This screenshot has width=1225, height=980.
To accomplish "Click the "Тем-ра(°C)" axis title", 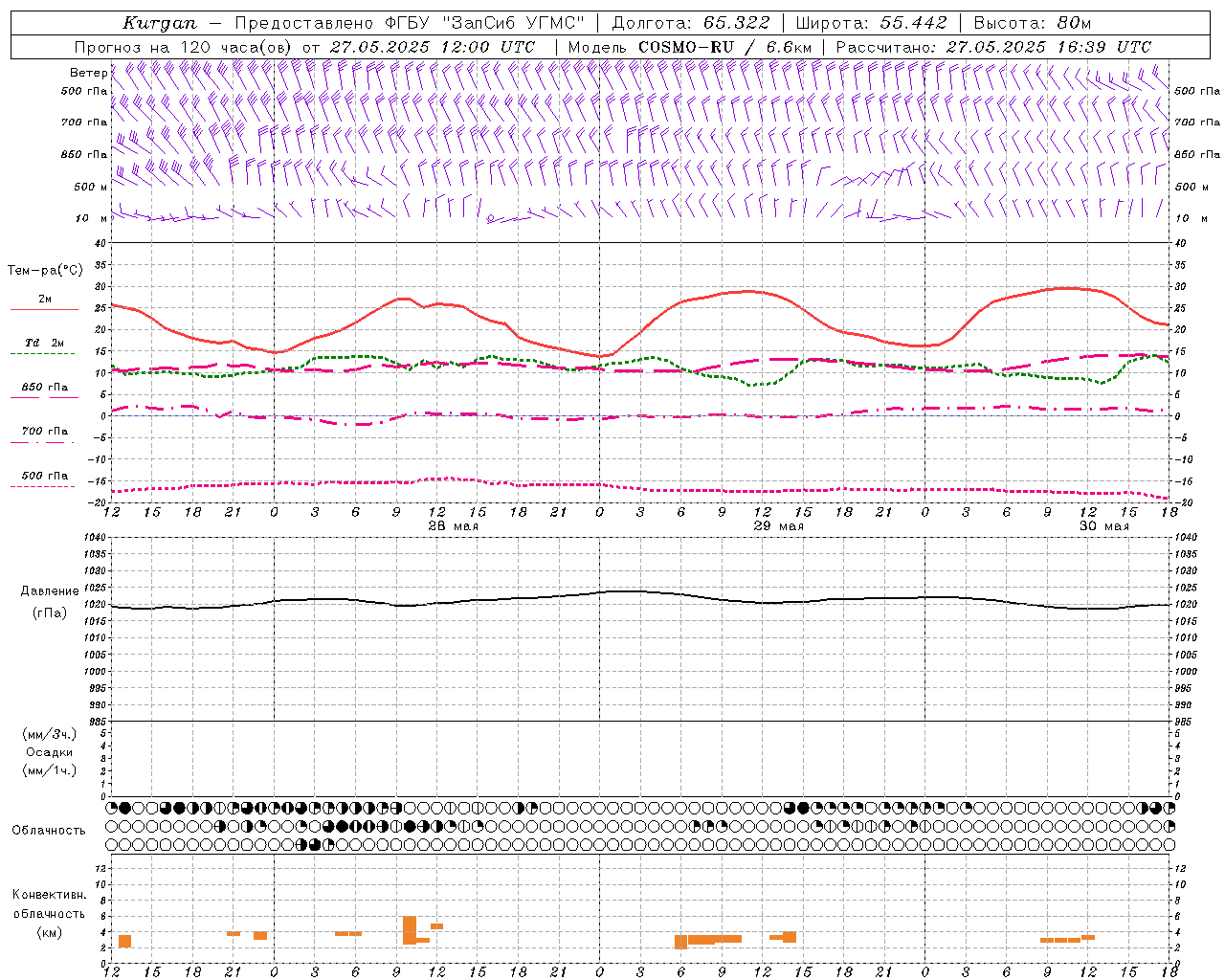I will 45,271.
